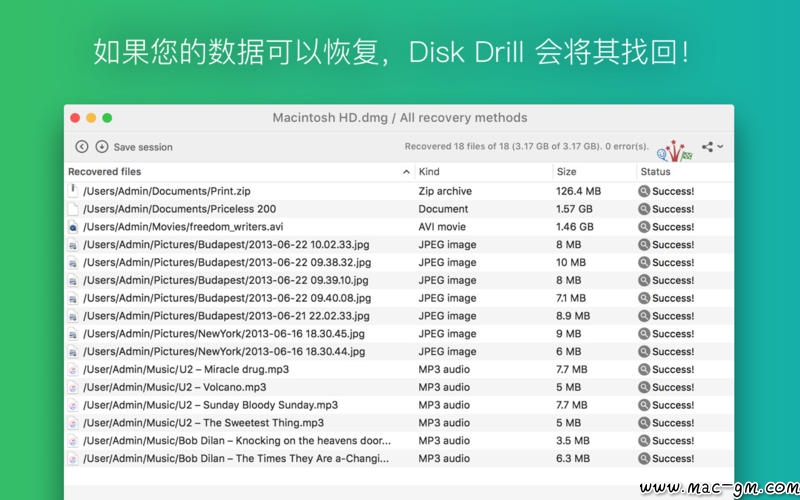800x500 pixels.
Task: Toggle sort arrow in Recovered files header
Action: coord(406,172)
